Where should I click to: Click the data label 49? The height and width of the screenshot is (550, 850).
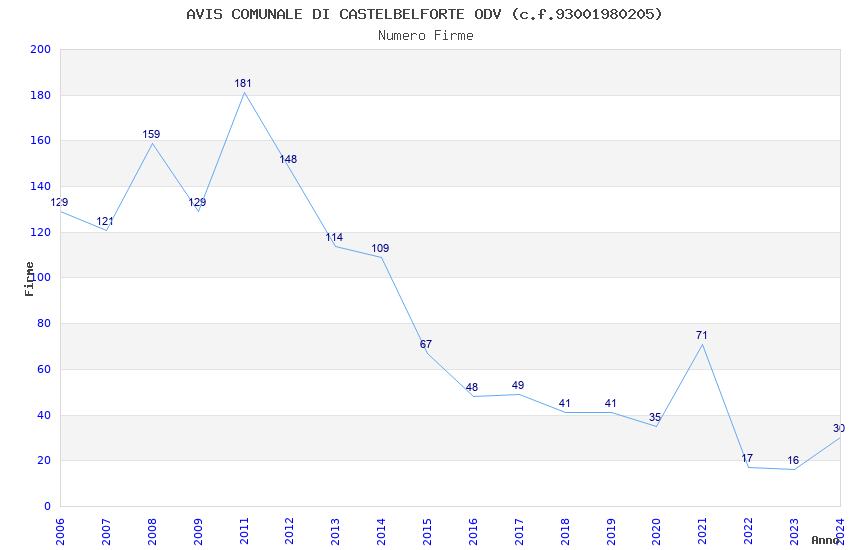click(x=518, y=385)
